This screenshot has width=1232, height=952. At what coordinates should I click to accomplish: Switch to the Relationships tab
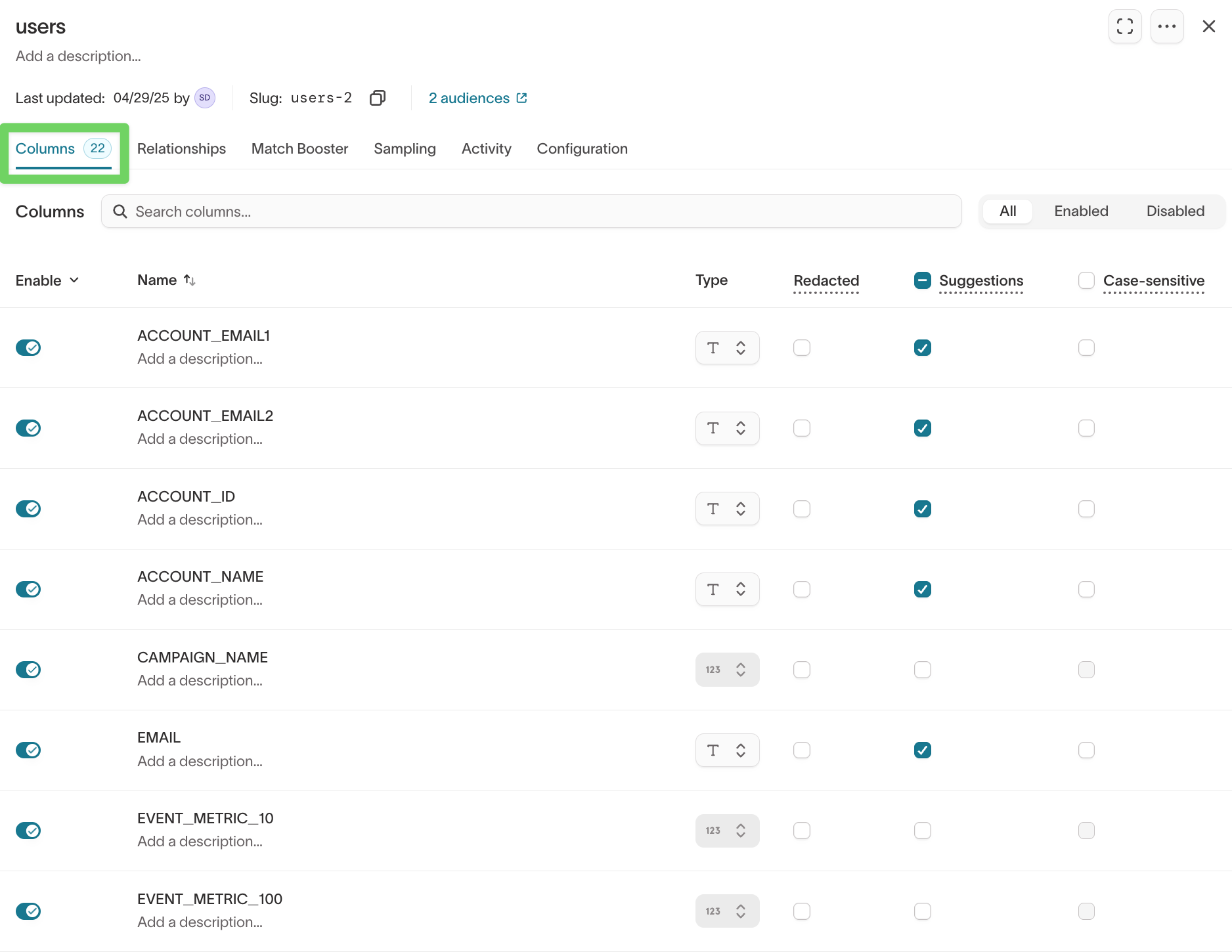pos(181,148)
